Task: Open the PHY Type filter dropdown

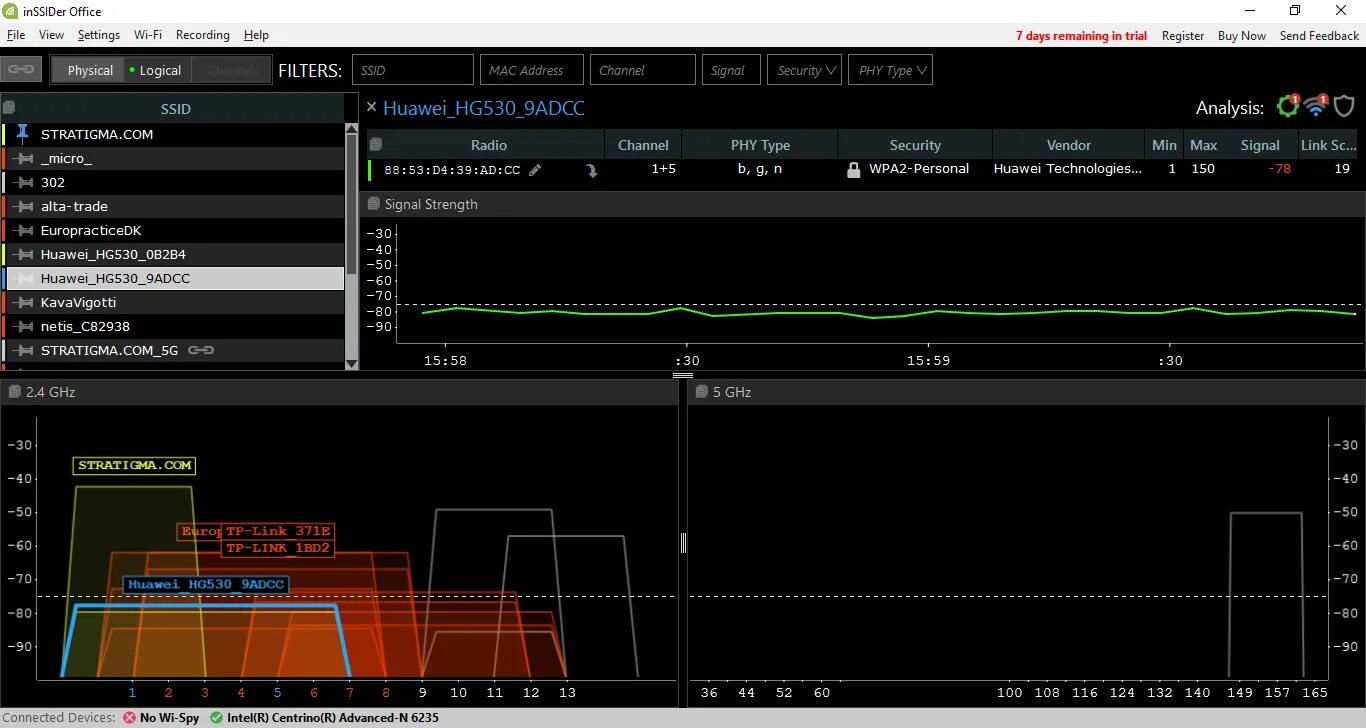Action: click(x=891, y=70)
